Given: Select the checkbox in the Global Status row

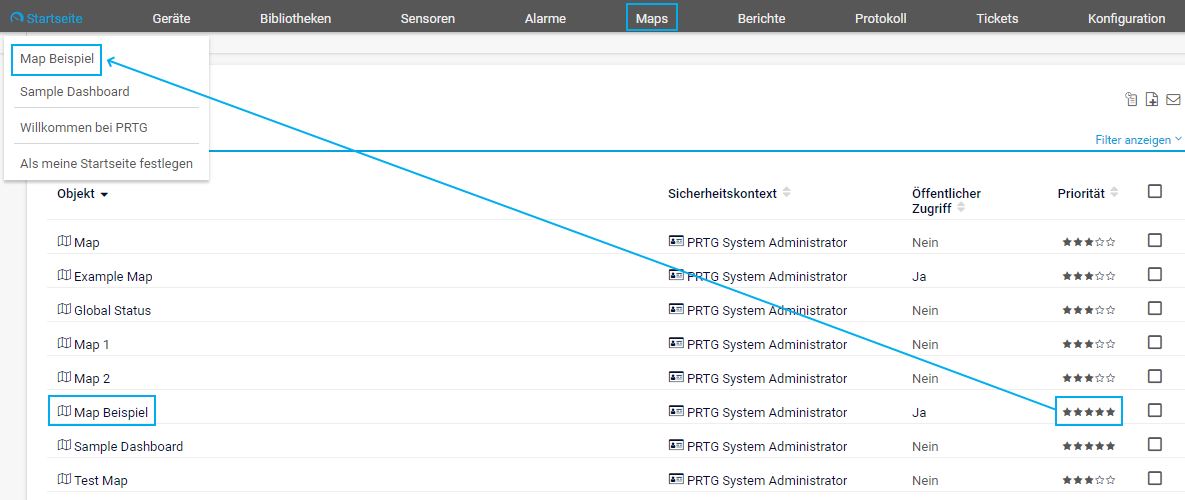Looking at the screenshot, I should point(1155,308).
